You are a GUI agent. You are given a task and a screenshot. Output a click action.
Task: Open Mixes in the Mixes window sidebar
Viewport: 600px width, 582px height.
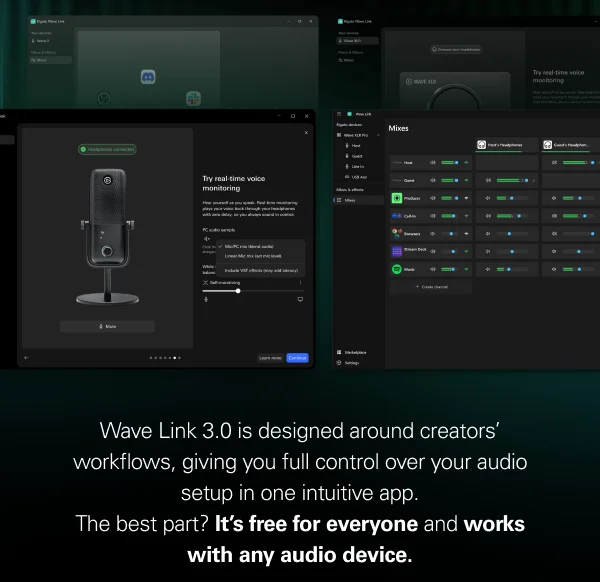tap(359, 200)
